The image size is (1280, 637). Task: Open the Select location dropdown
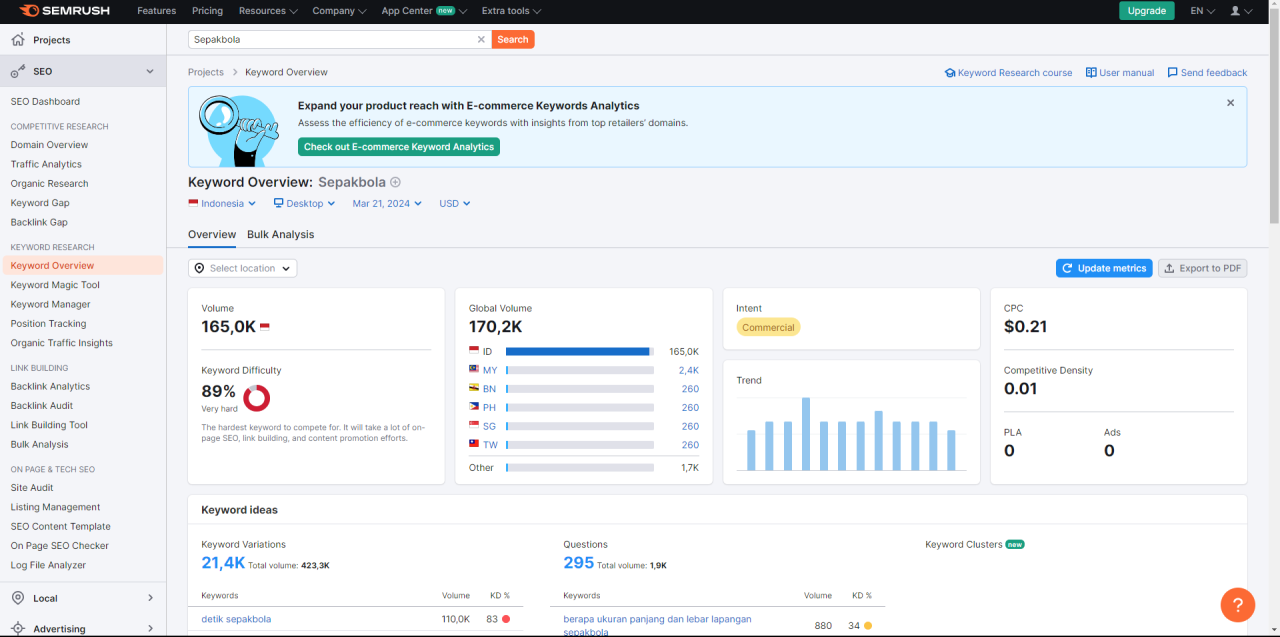(243, 268)
